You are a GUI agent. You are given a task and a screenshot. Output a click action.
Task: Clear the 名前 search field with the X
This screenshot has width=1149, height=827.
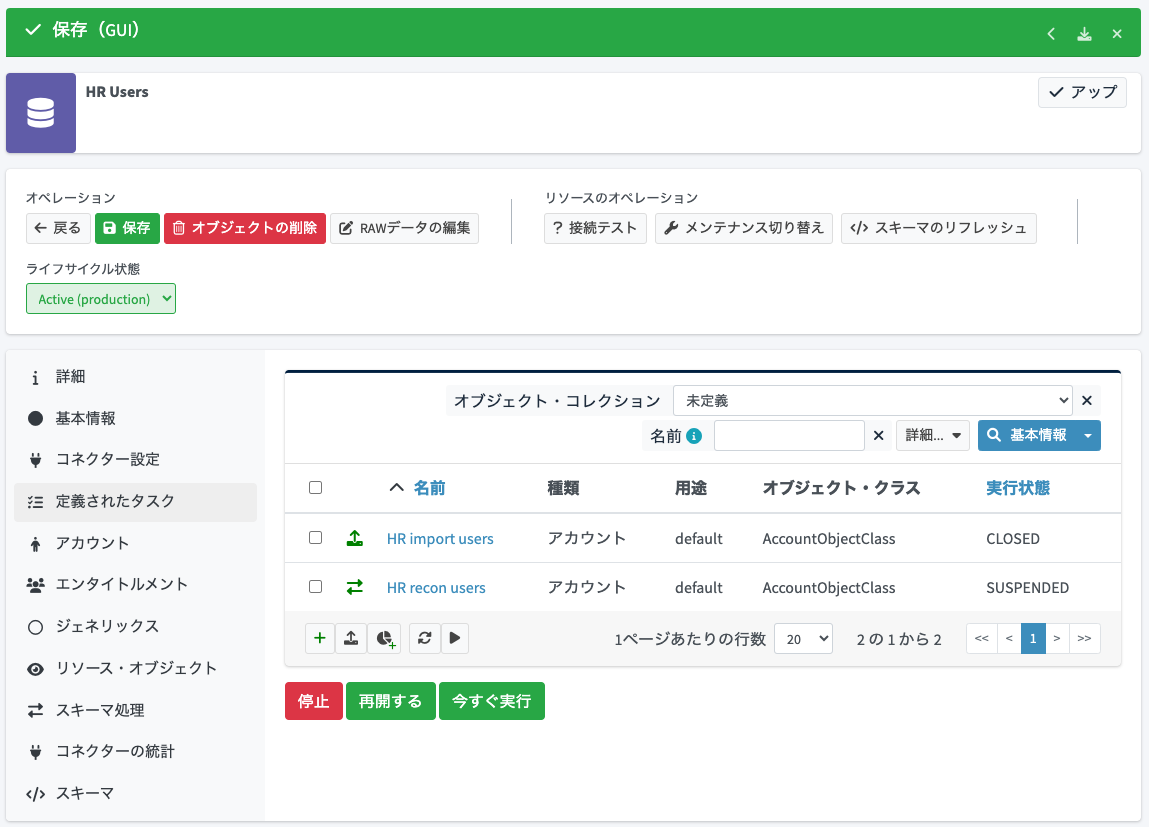click(x=879, y=436)
